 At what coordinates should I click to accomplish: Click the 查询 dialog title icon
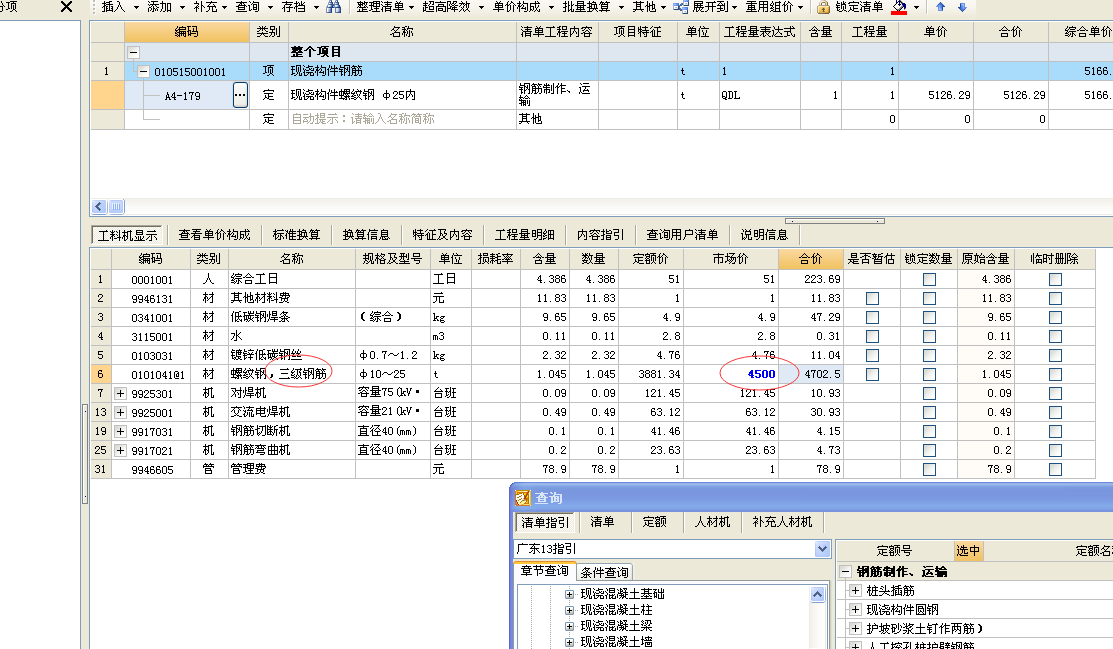522,497
